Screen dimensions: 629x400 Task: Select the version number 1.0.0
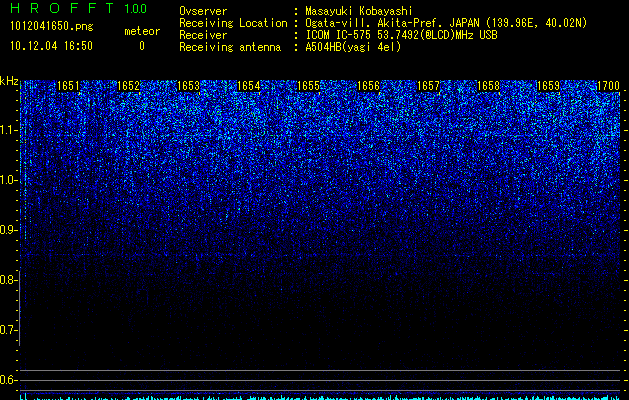point(136,9)
